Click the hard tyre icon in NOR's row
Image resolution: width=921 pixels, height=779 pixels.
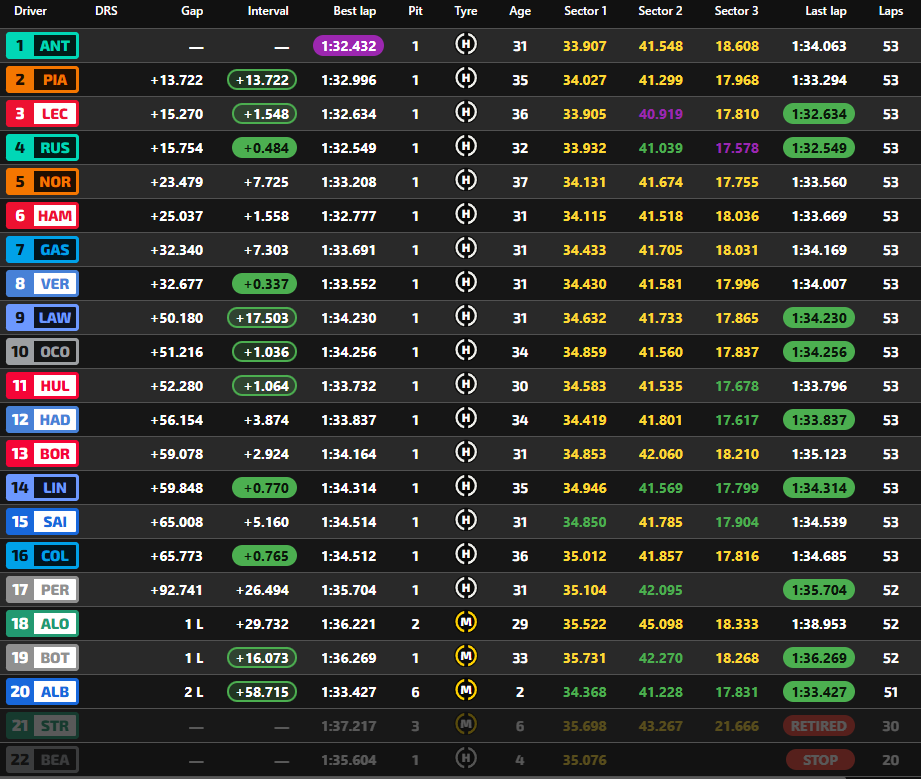(x=466, y=180)
